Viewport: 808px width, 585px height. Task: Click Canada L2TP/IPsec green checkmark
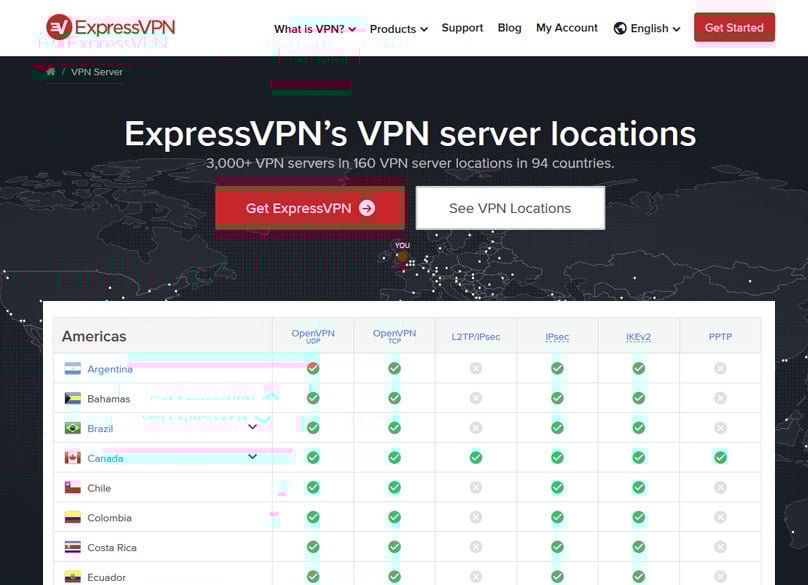476,458
